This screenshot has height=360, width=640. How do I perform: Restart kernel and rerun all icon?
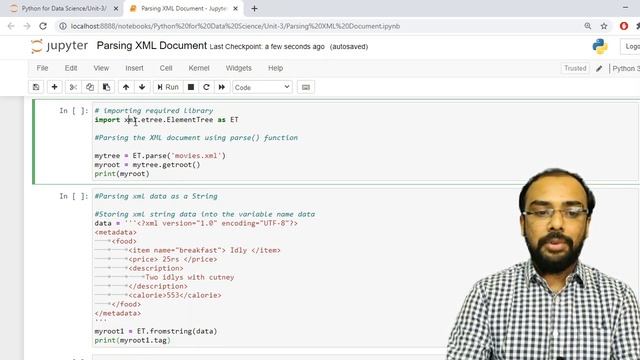click(x=222, y=87)
